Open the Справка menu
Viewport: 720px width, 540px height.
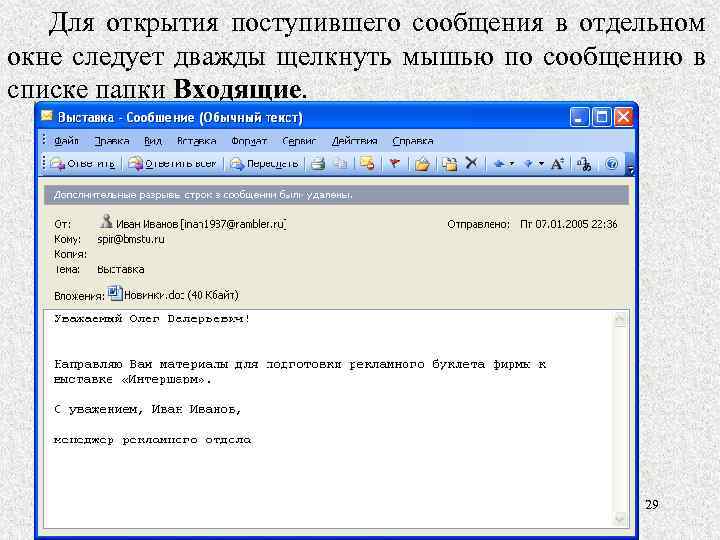pyautogui.click(x=413, y=141)
